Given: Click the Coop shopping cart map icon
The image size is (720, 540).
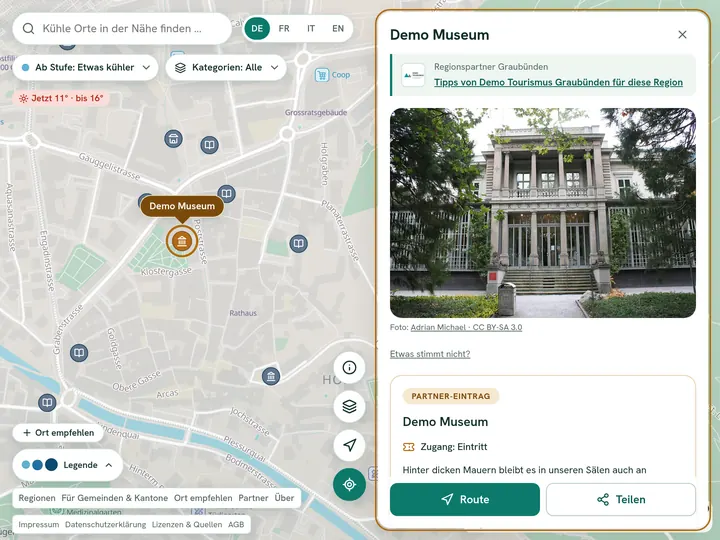Looking at the screenshot, I should (322, 75).
